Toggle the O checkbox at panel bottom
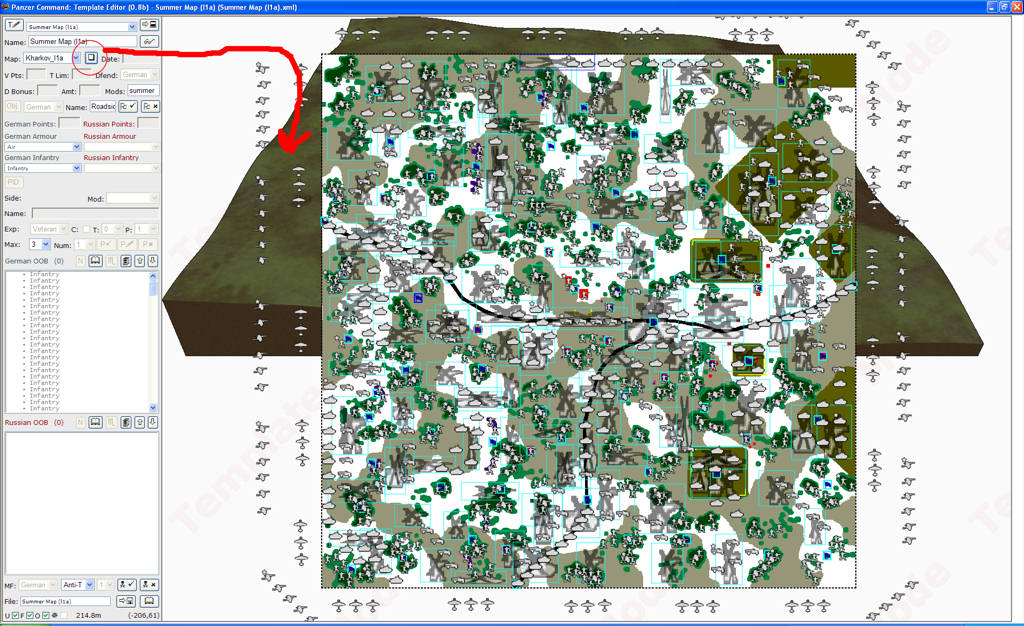Image resolution: width=1024 pixels, height=626 pixels. (x=46, y=616)
